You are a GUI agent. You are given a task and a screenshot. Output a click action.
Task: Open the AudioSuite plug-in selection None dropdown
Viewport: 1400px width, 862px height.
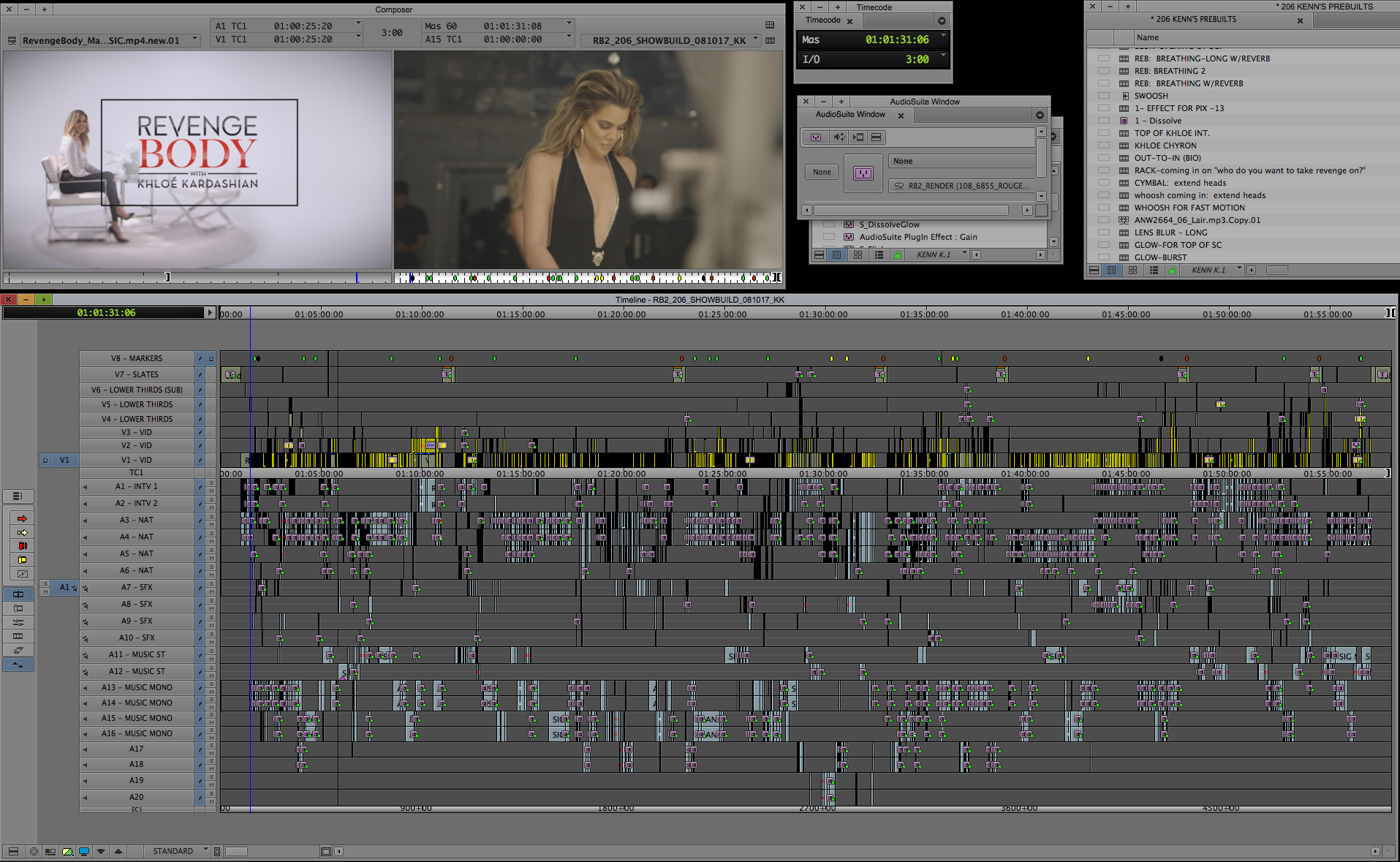click(962, 161)
